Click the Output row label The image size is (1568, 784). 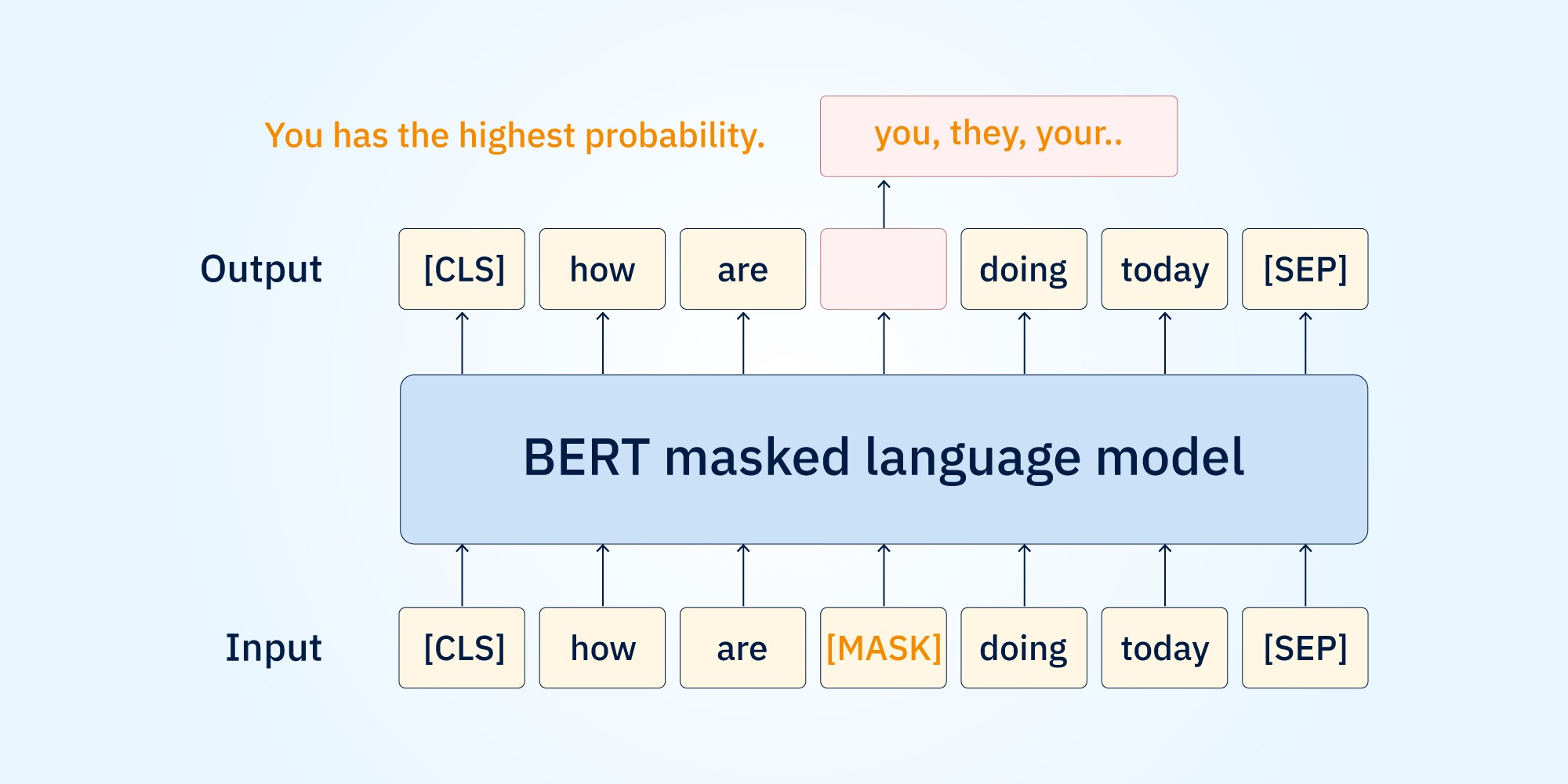(261, 269)
